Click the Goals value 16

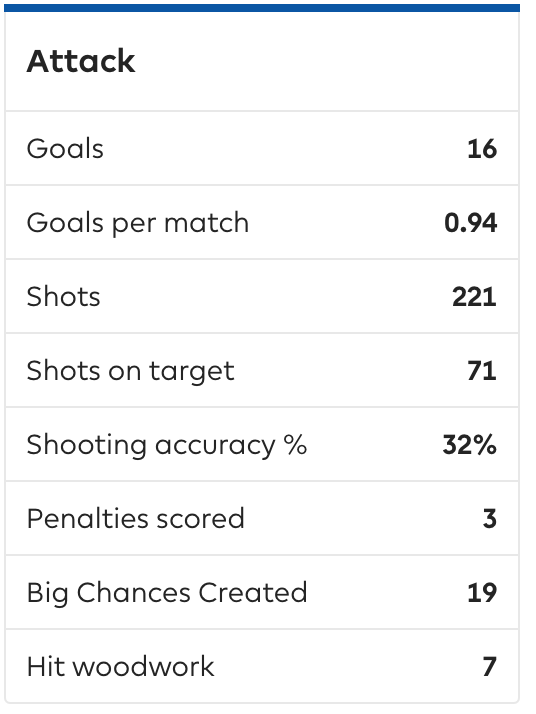click(482, 149)
